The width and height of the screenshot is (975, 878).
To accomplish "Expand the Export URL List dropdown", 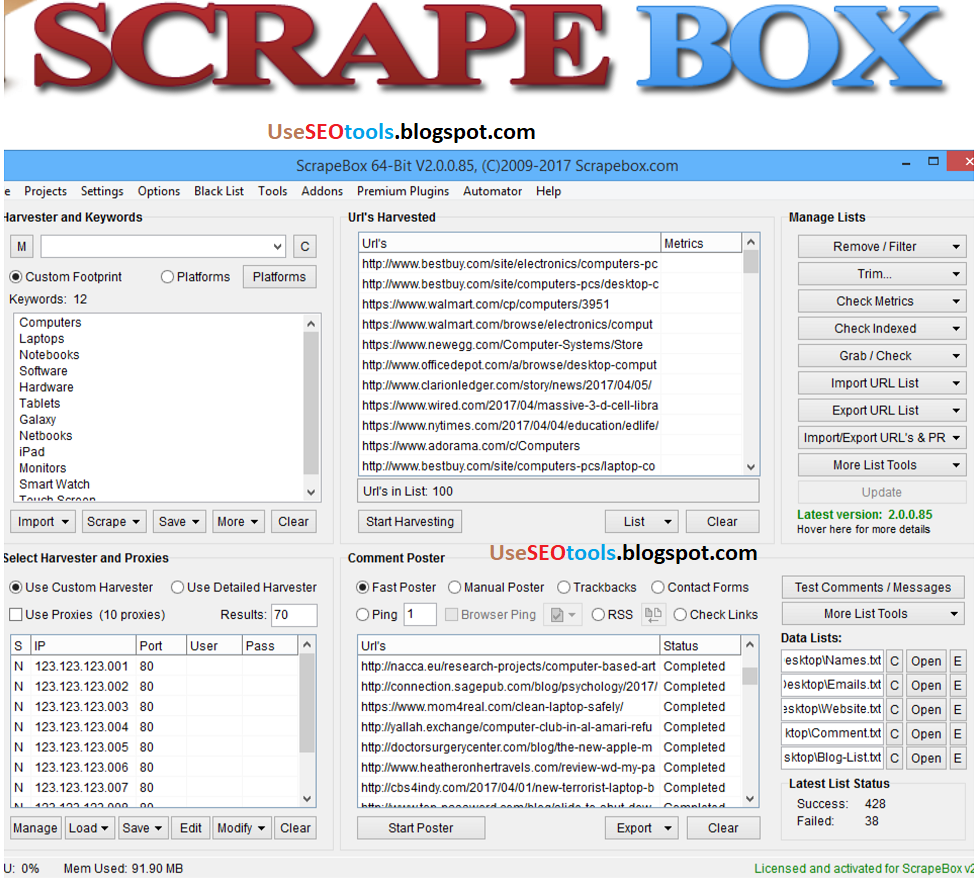I will coord(882,410).
